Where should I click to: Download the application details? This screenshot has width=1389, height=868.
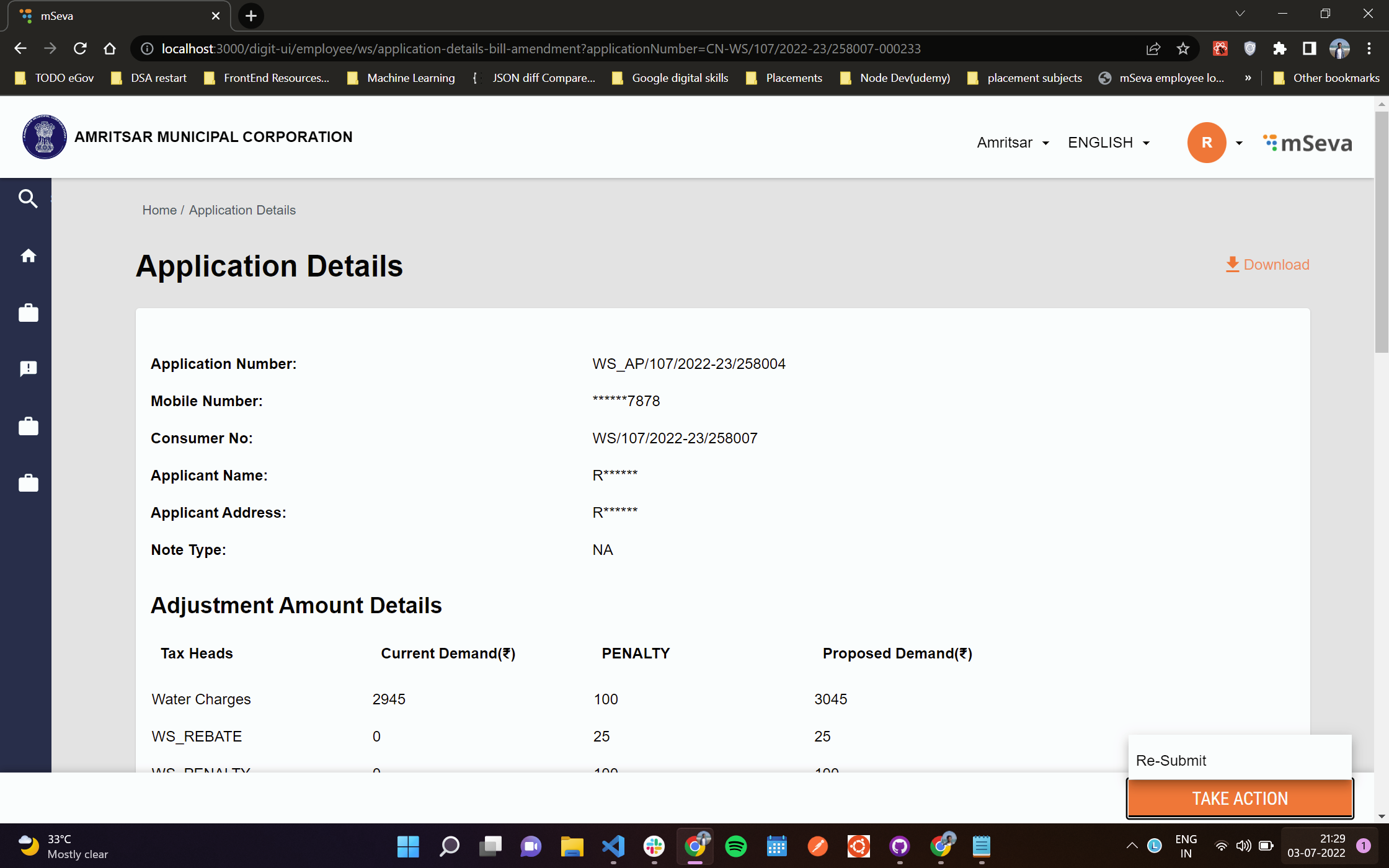click(1267, 265)
